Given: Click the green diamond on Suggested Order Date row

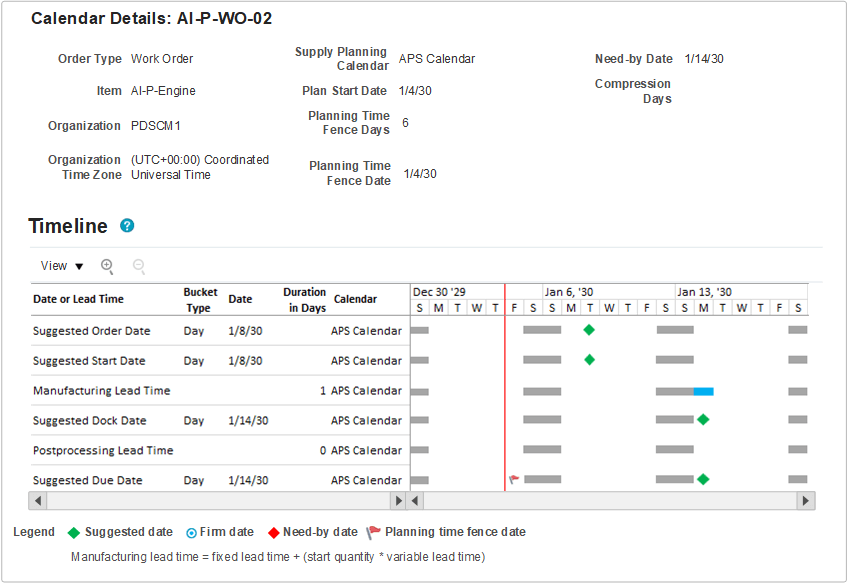Looking at the screenshot, I should point(589,330).
